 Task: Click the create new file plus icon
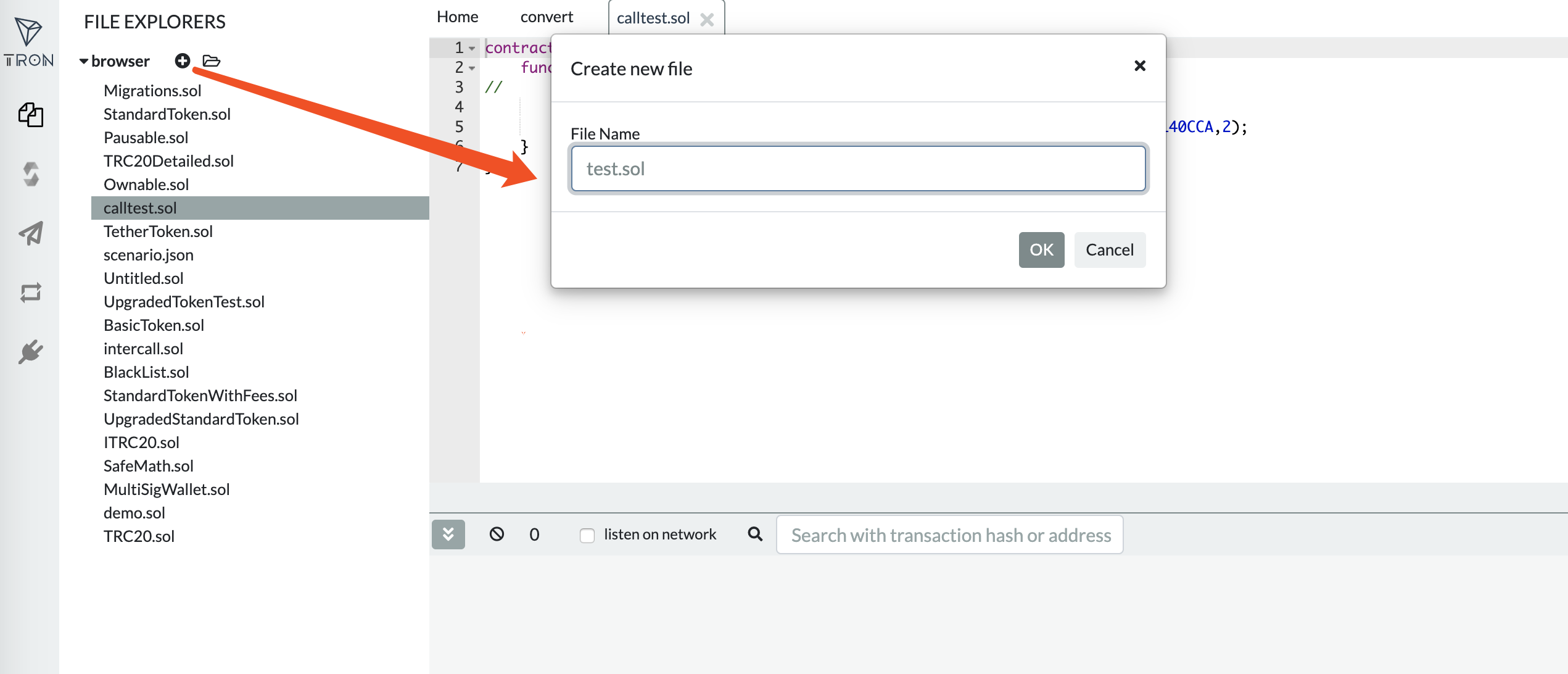tap(182, 60)
